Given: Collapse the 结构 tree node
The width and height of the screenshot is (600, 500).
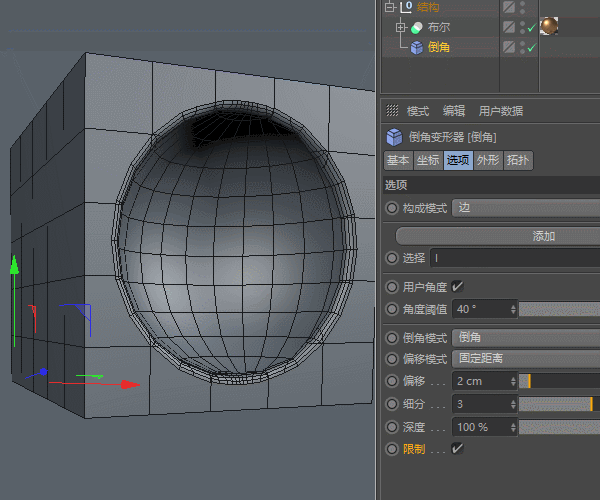Looking at the screenshot, I should 390,7.
